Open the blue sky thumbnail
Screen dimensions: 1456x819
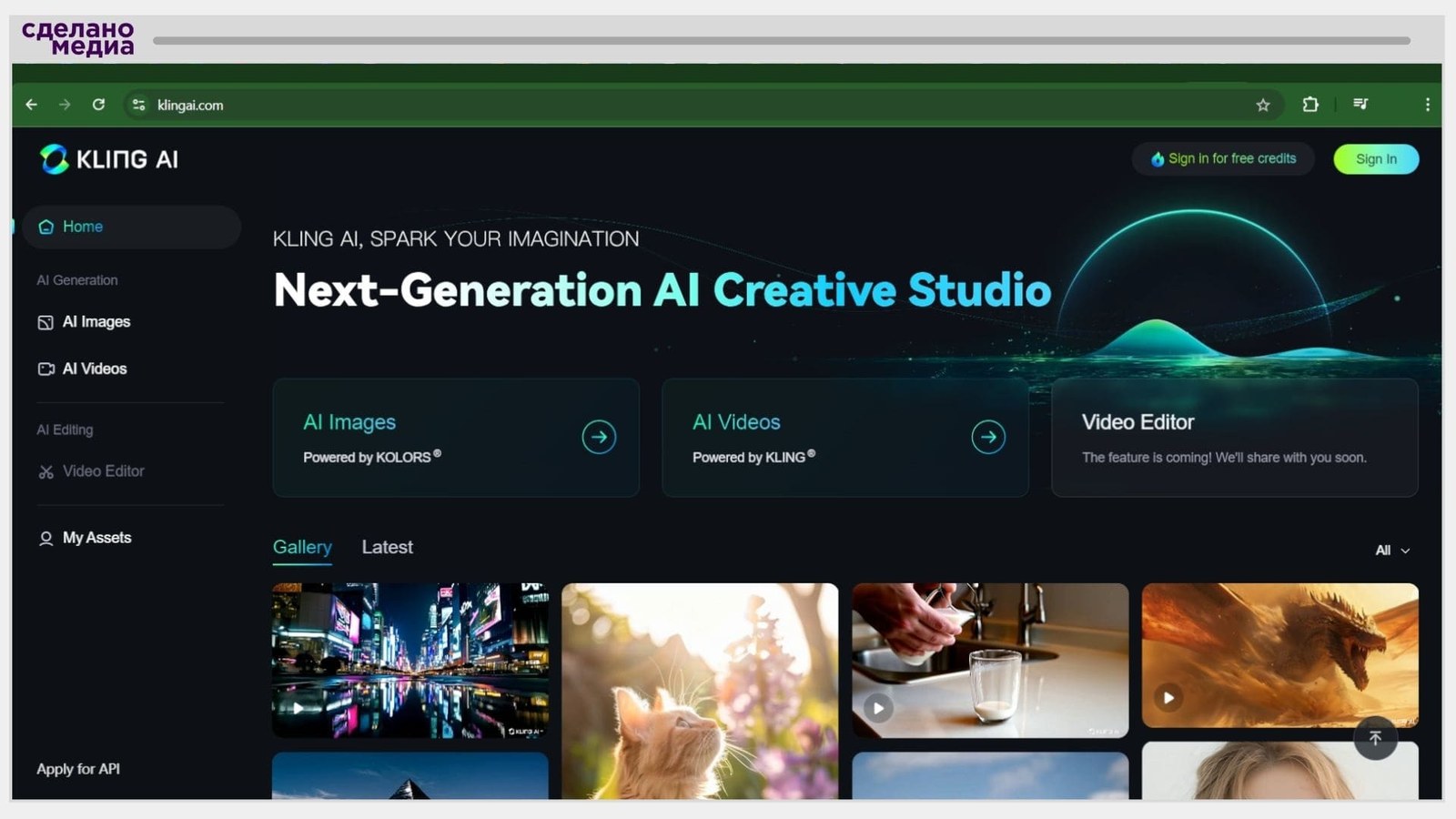tap(990, 776)
